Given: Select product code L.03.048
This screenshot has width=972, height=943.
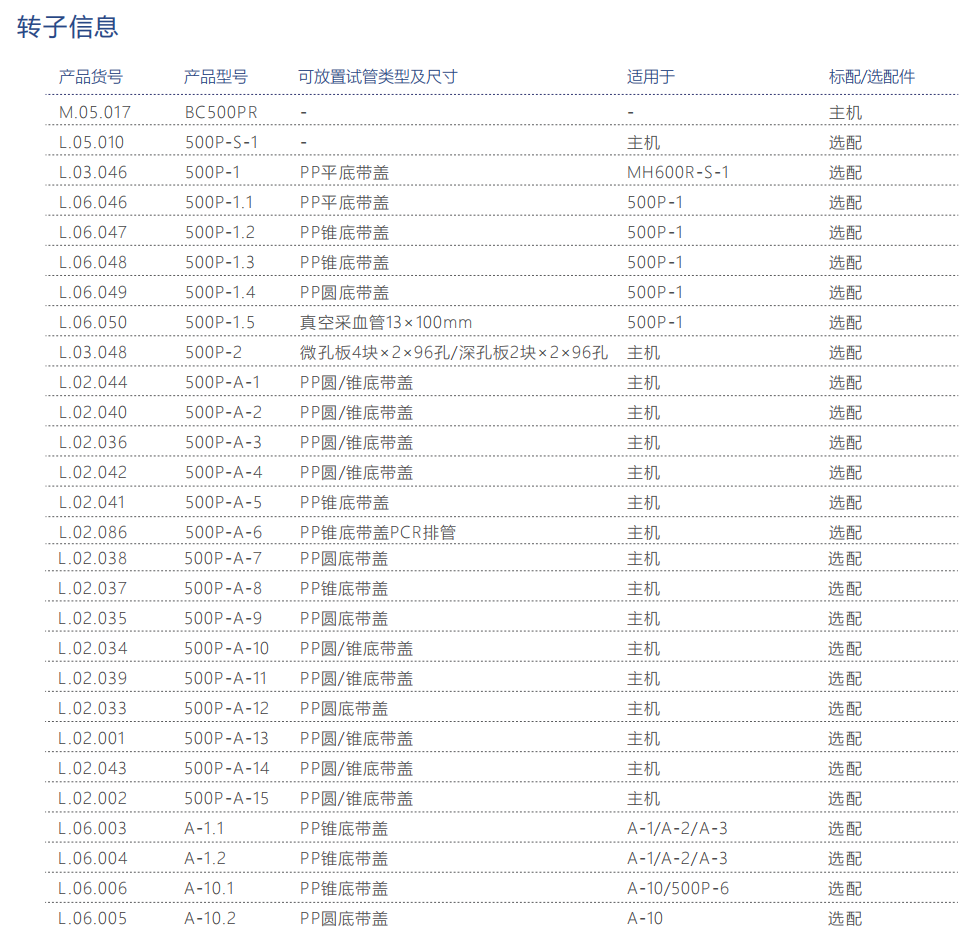Looking at the screenshot, I should (93, 353).
